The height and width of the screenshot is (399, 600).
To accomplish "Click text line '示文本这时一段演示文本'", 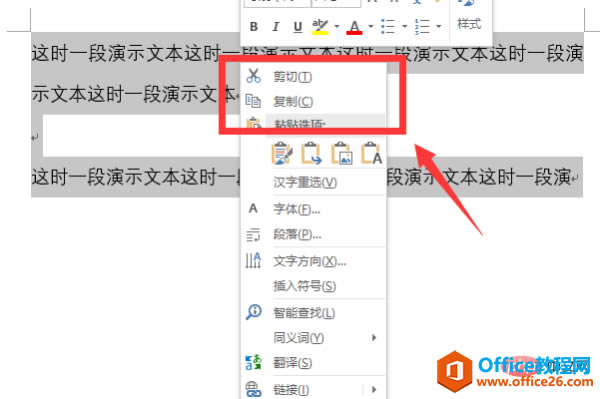I will 134,94.
